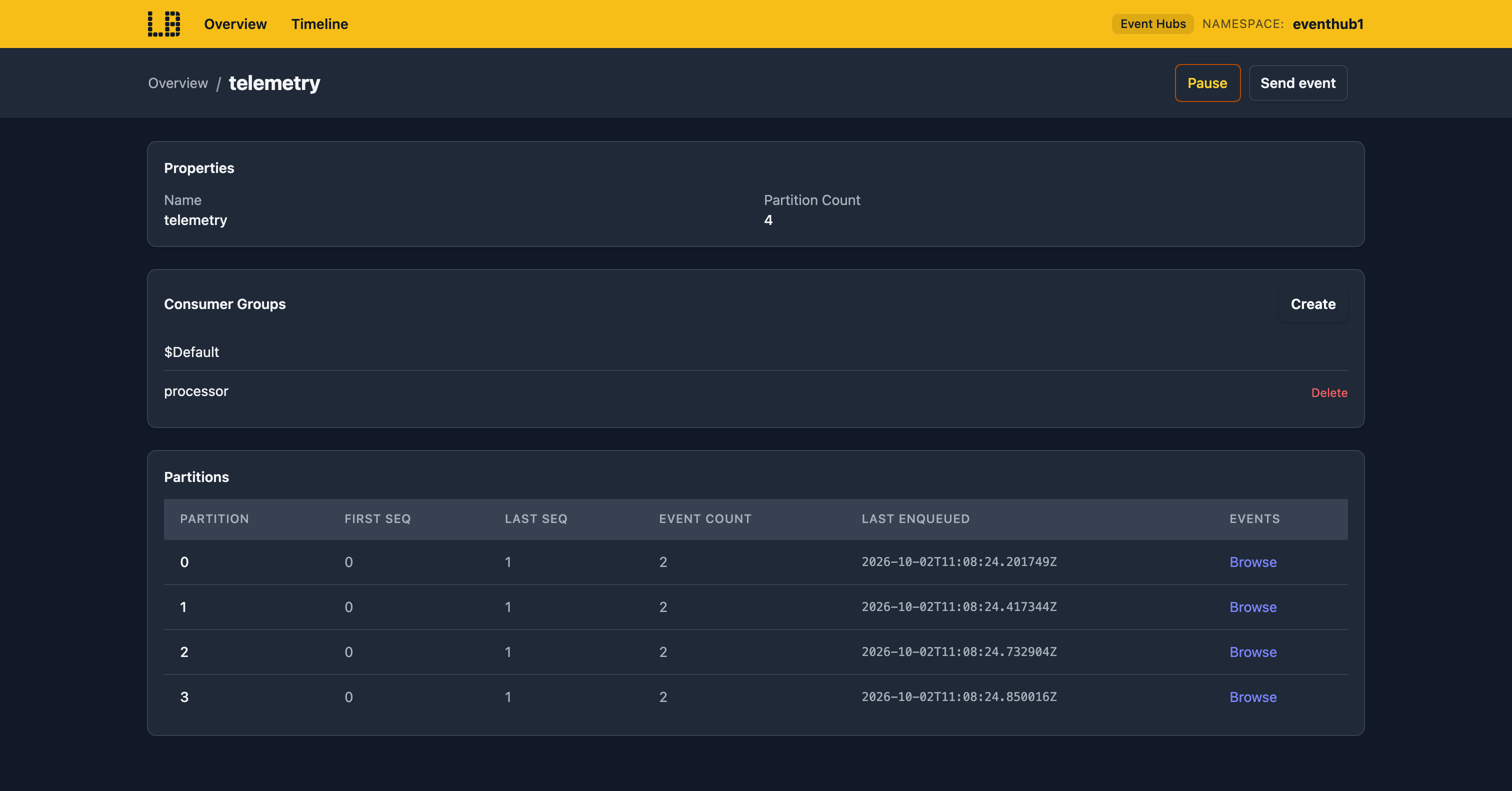The height and width of the screenshot is (791, 1512).
Task: Click timestamp 2026-10-02T11:08:24.201749Z
Action: tap(959, 561)
